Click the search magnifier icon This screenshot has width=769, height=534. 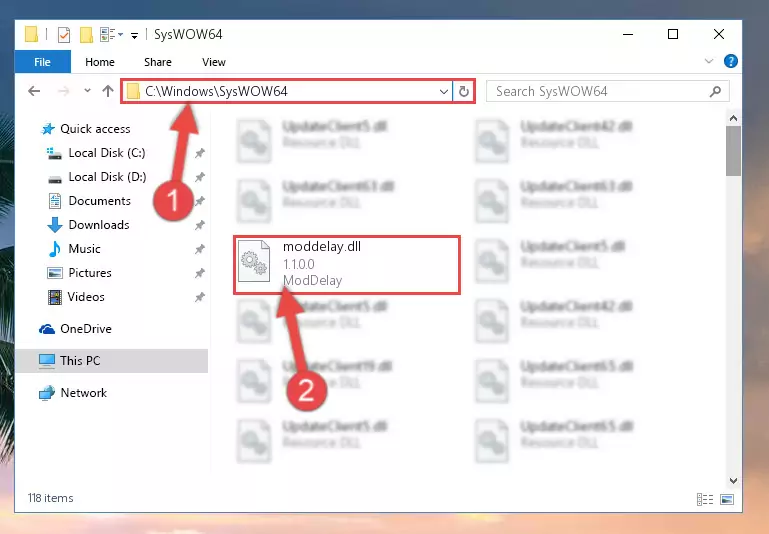click(716, 91)
